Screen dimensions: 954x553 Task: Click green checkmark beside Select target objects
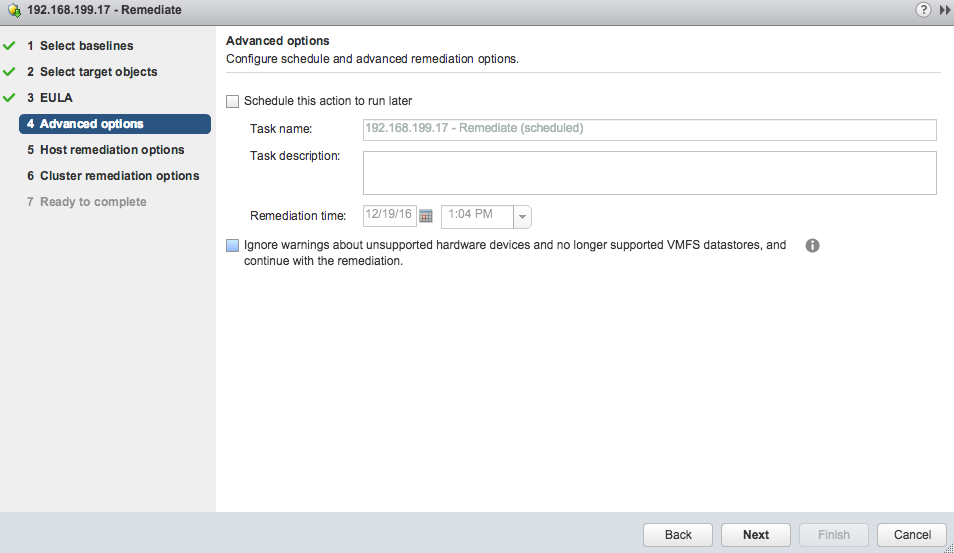pyautogui.click(x=10, y=72)
